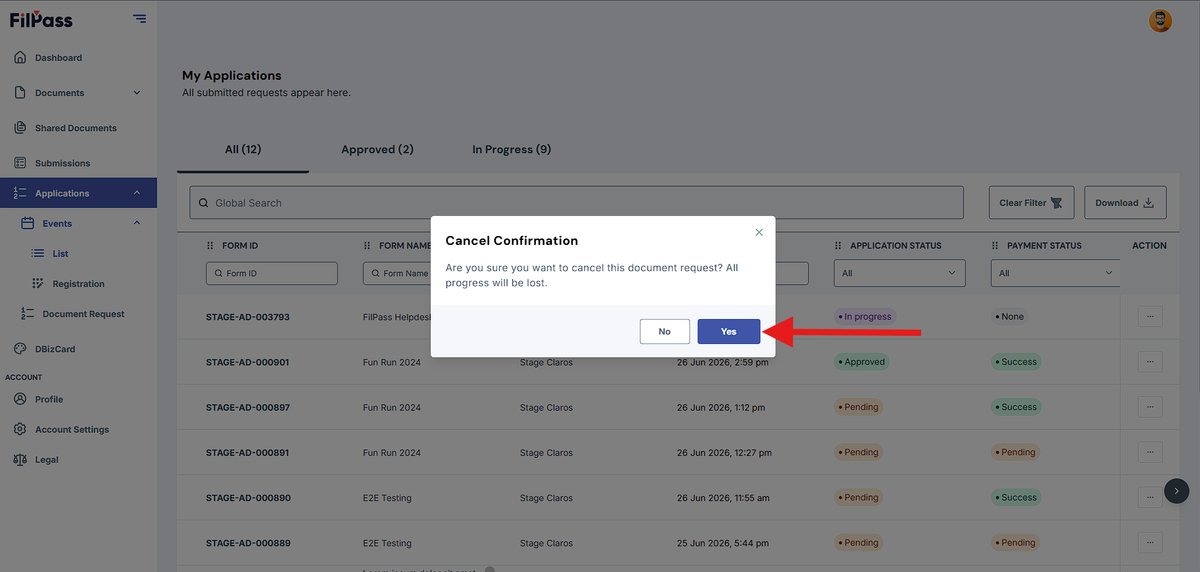Collapse the Events submenu chevron

(137, 223)
